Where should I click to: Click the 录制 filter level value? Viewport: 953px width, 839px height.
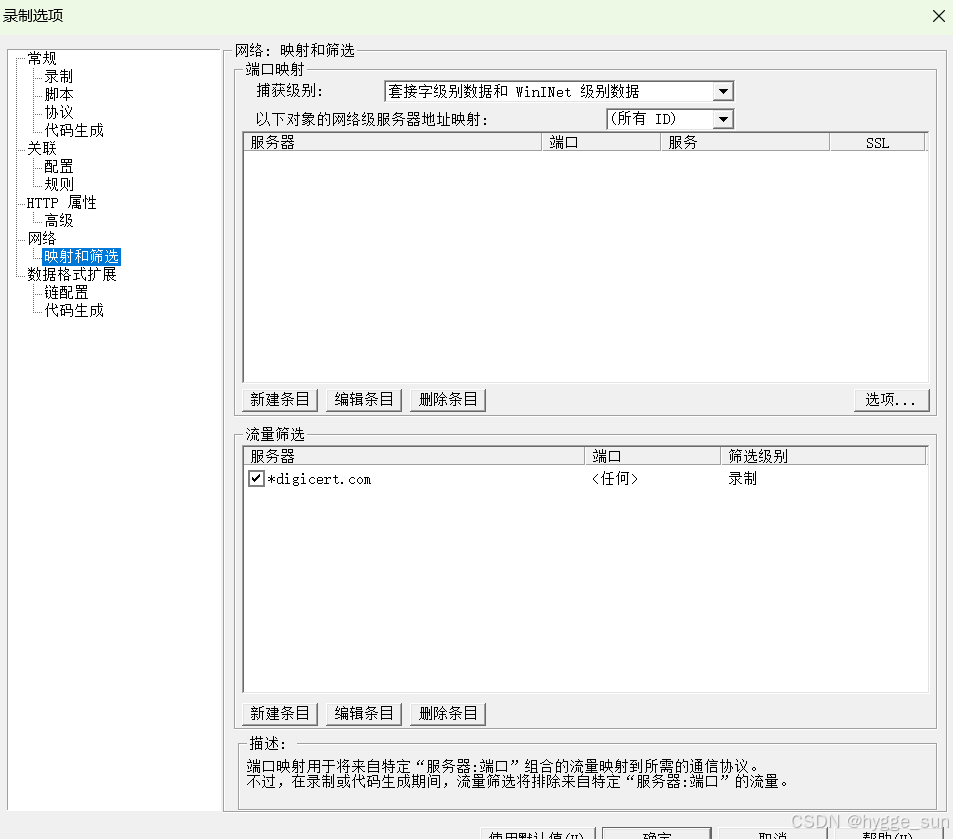(x=743, y=479)
